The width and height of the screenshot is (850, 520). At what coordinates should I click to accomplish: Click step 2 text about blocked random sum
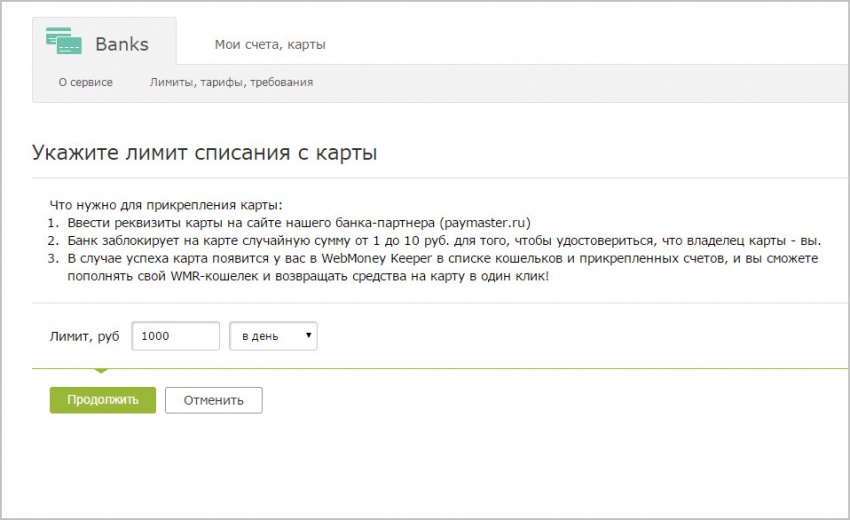coord(444,241)
